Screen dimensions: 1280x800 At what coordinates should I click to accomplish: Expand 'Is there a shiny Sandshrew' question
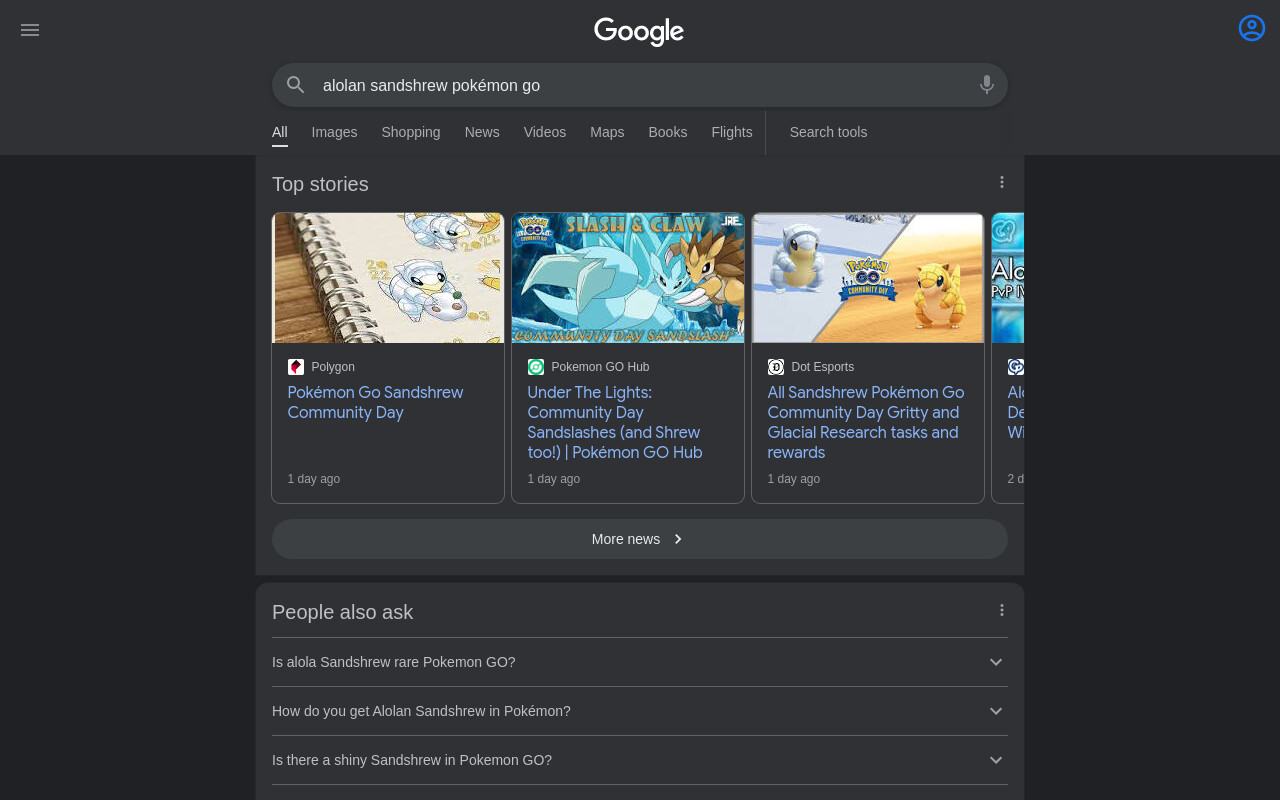(x=640, y=760)
